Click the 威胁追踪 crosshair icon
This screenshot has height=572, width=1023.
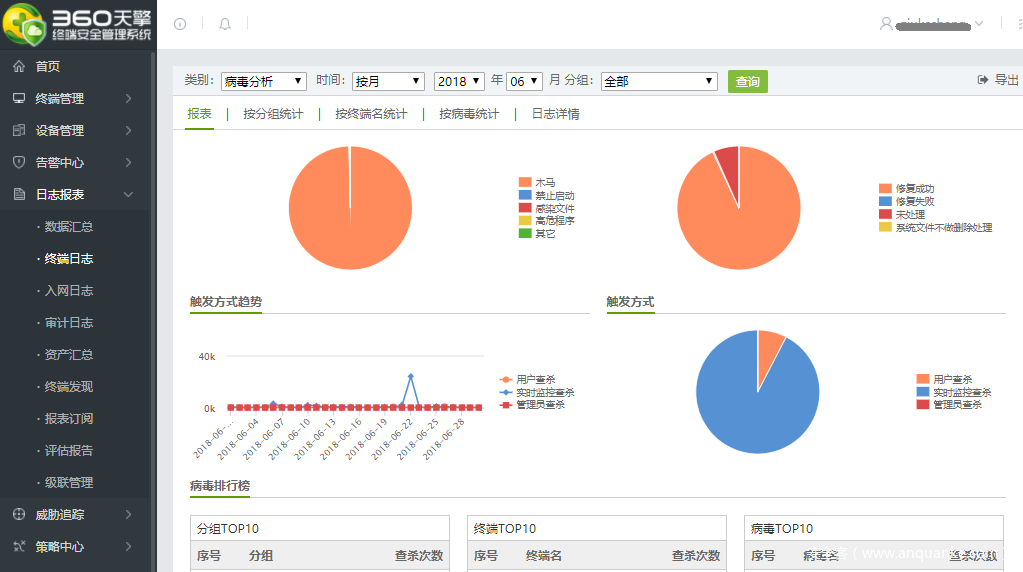click(x=18, y=514)
